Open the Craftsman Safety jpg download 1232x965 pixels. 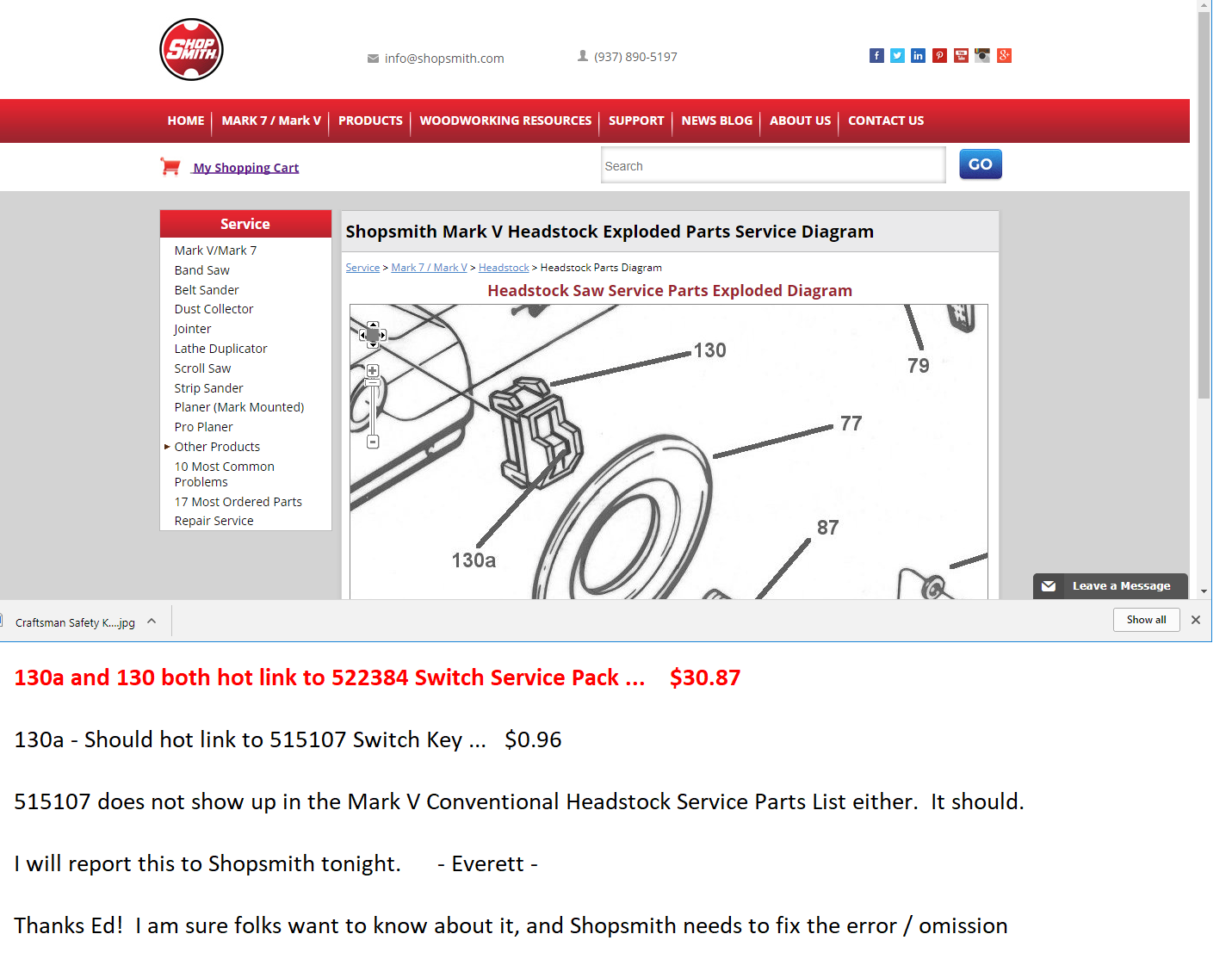[75, 622]
